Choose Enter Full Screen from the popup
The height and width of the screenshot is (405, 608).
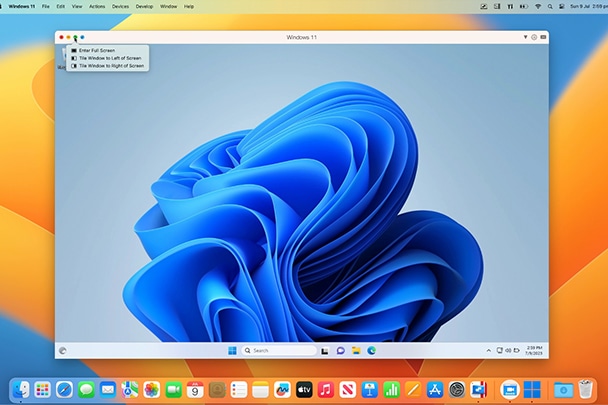(107, 50)
